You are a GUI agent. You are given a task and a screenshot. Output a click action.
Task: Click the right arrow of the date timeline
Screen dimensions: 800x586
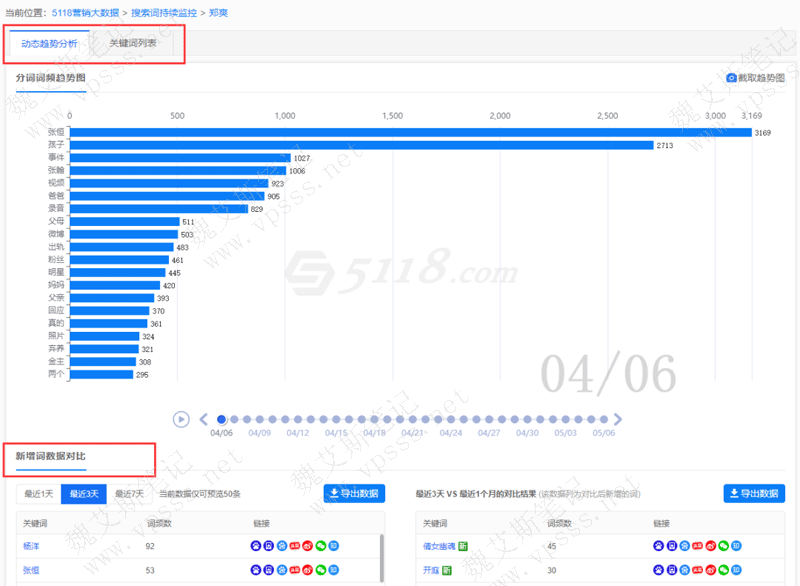pos(618,419)
